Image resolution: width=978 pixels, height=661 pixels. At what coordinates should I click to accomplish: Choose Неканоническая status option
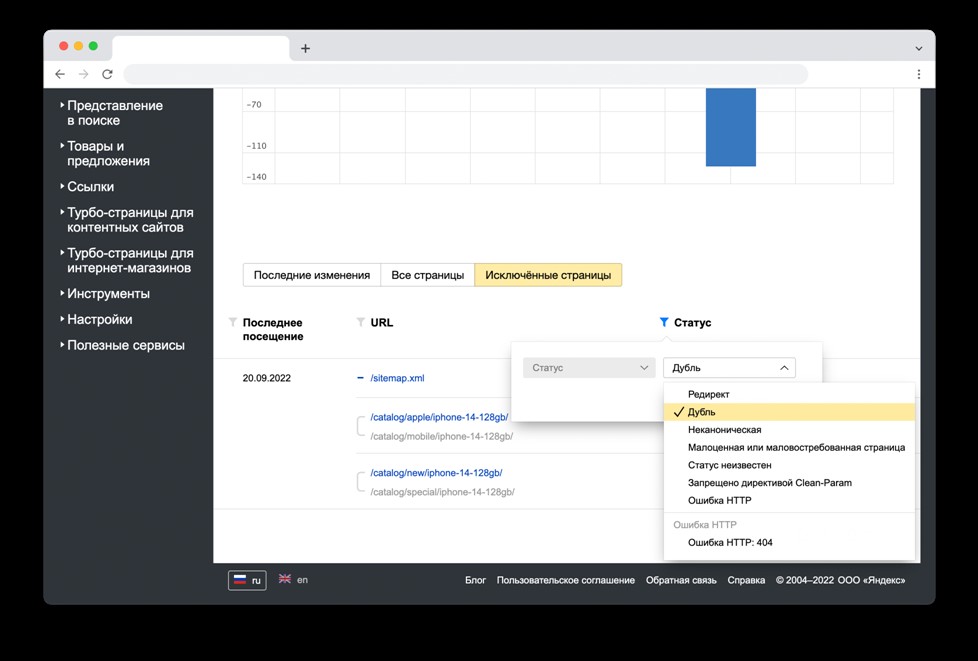pyautogui.click(x=790, y=430)
